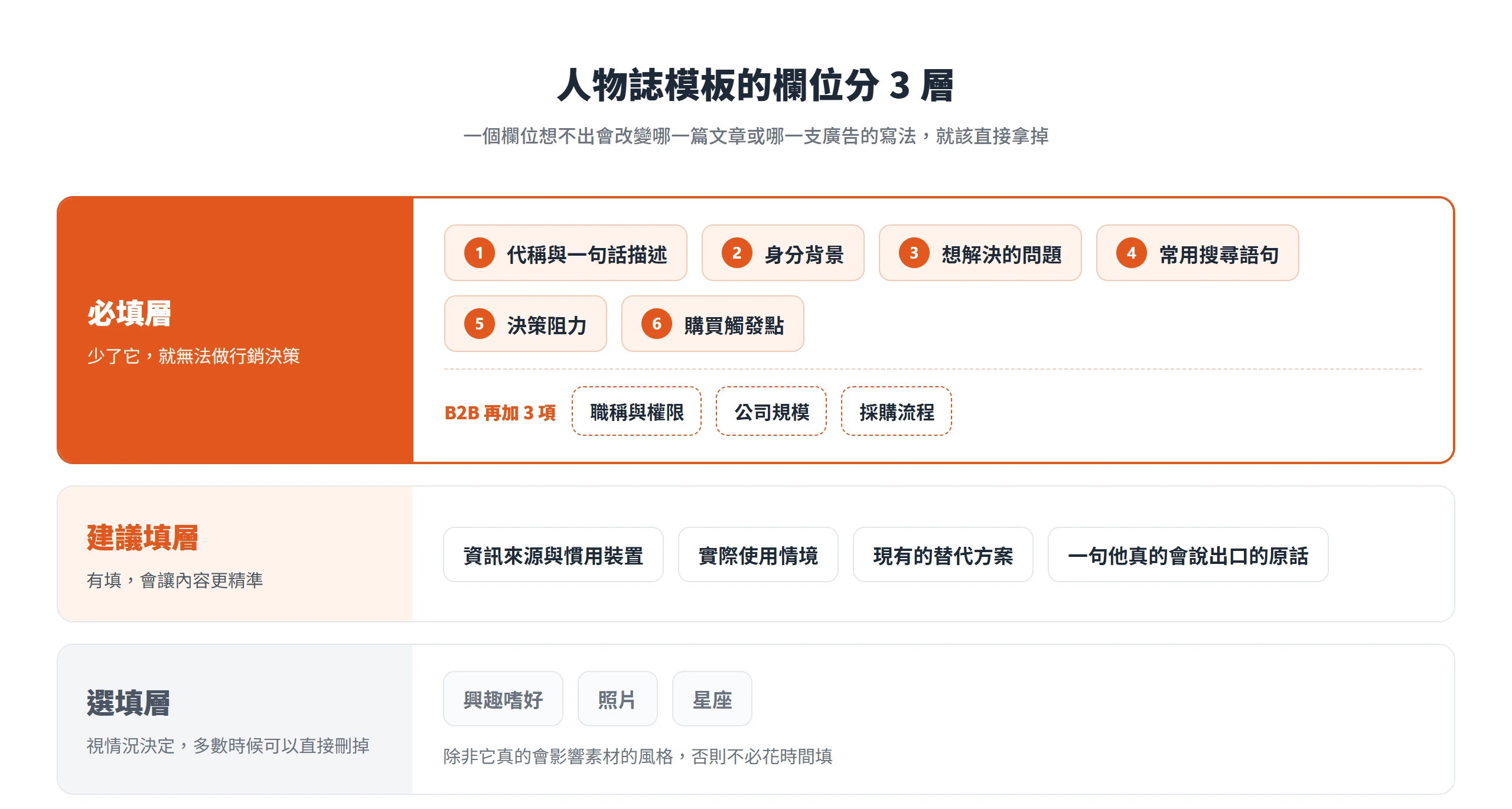Viewport: 1512px width, 809px height.
Task: Select the 想解決的問題 text in chip 3
Action: (x=1002, y=255)
